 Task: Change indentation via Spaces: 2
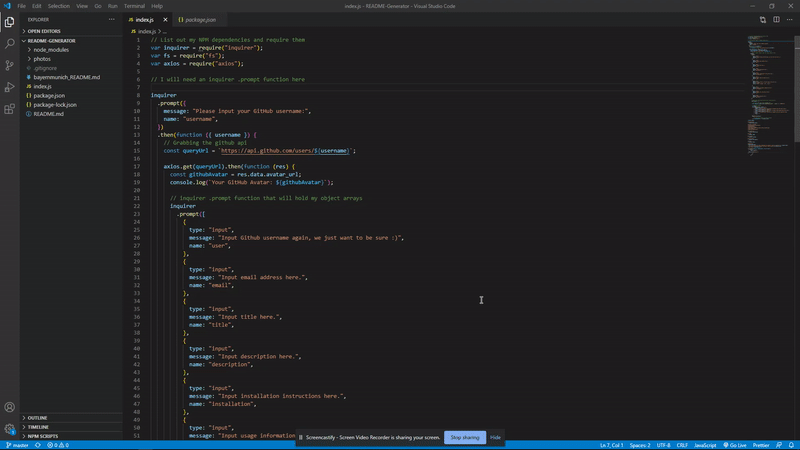coord(640,445)
